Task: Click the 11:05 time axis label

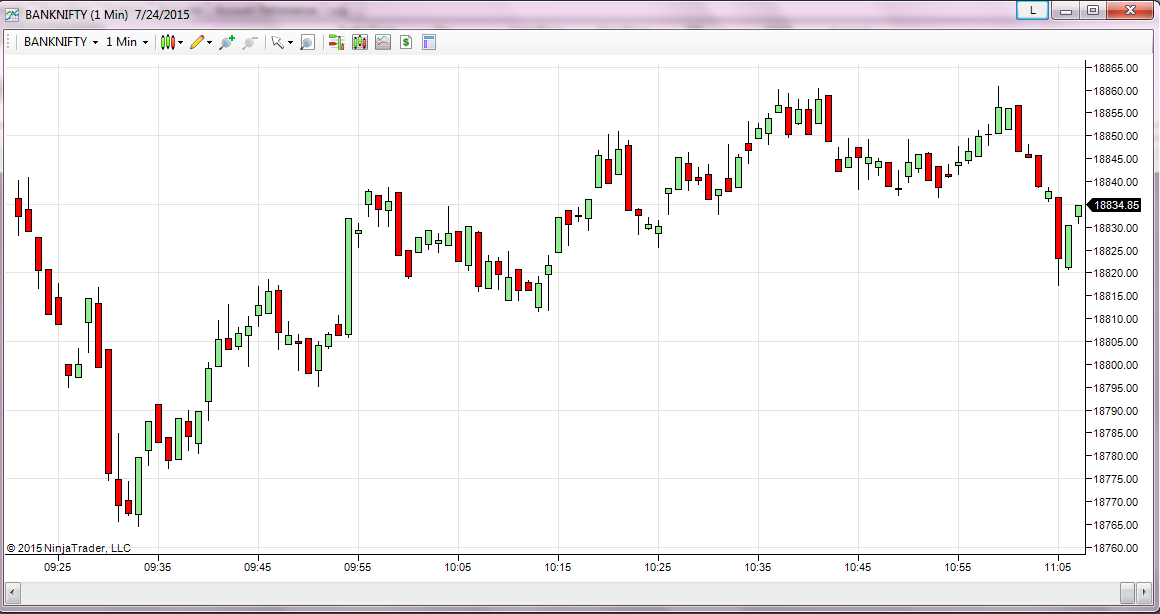Action: (1058, 567)
